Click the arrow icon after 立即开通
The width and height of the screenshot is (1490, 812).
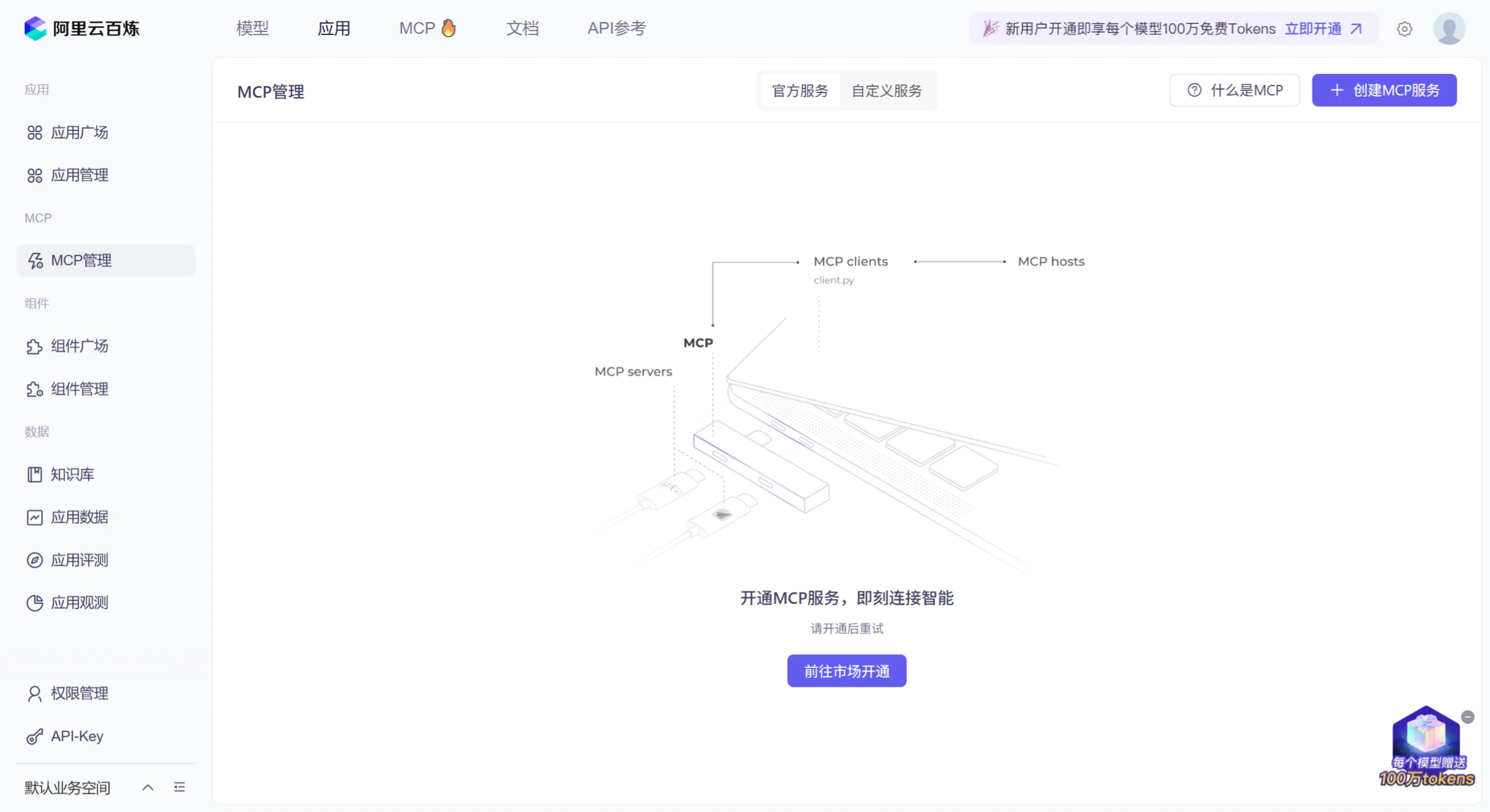point(1356,29)
